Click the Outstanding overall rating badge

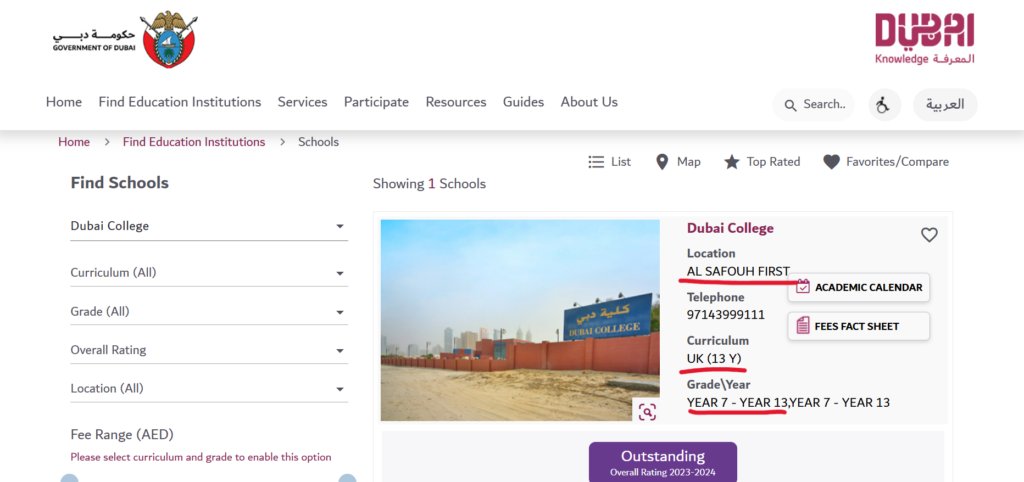pos(663,462)
